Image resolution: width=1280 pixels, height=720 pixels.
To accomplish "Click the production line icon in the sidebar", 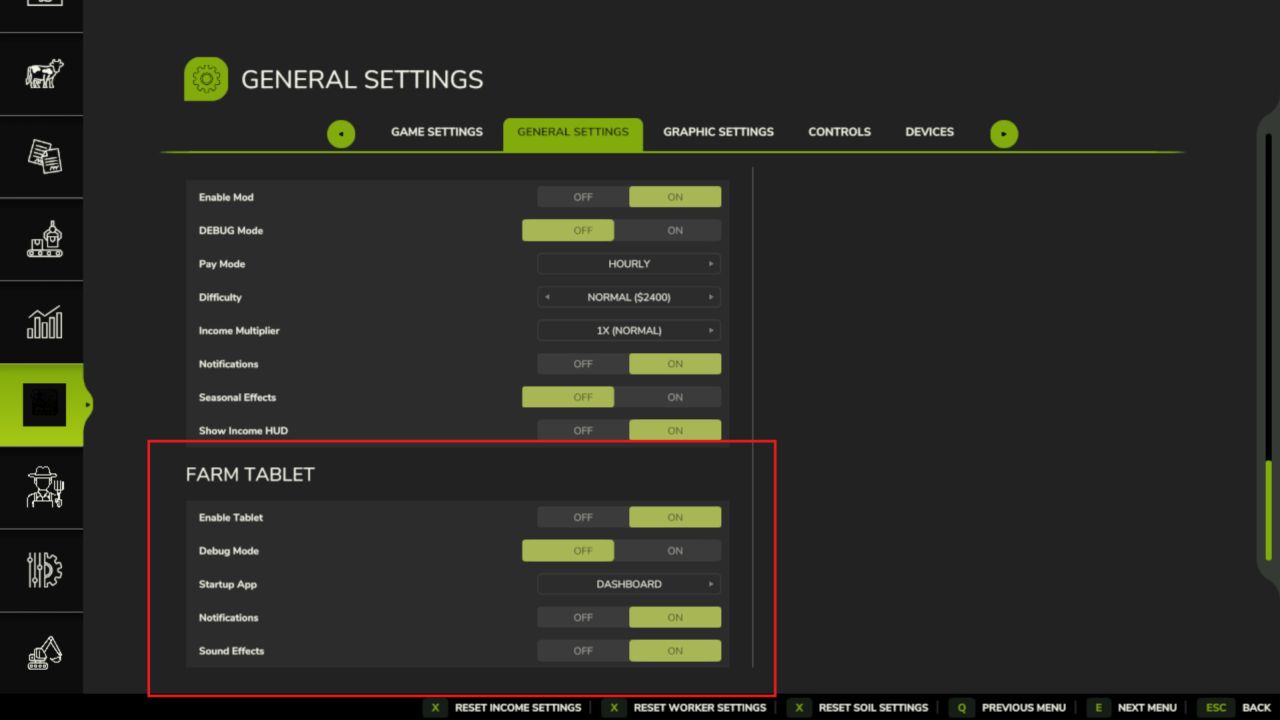I will pos(42,239).
